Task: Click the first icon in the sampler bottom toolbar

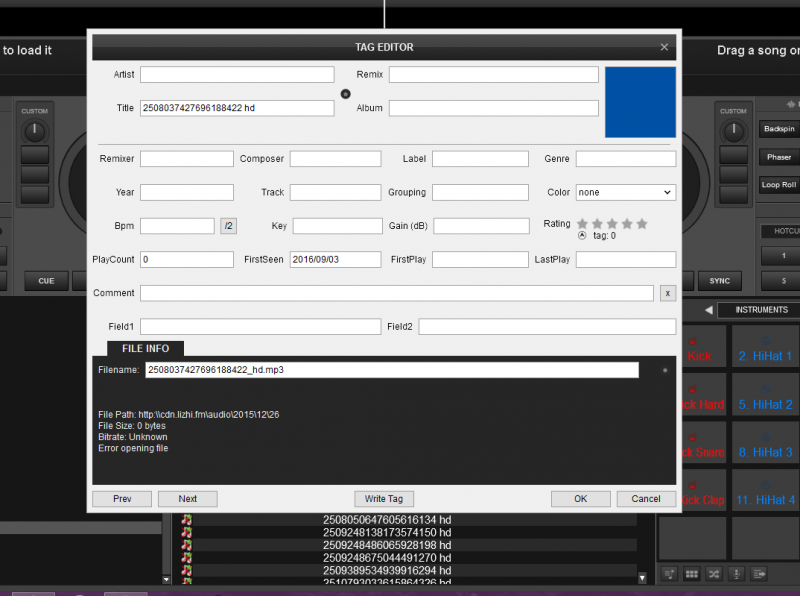Action: coord(668,574)
